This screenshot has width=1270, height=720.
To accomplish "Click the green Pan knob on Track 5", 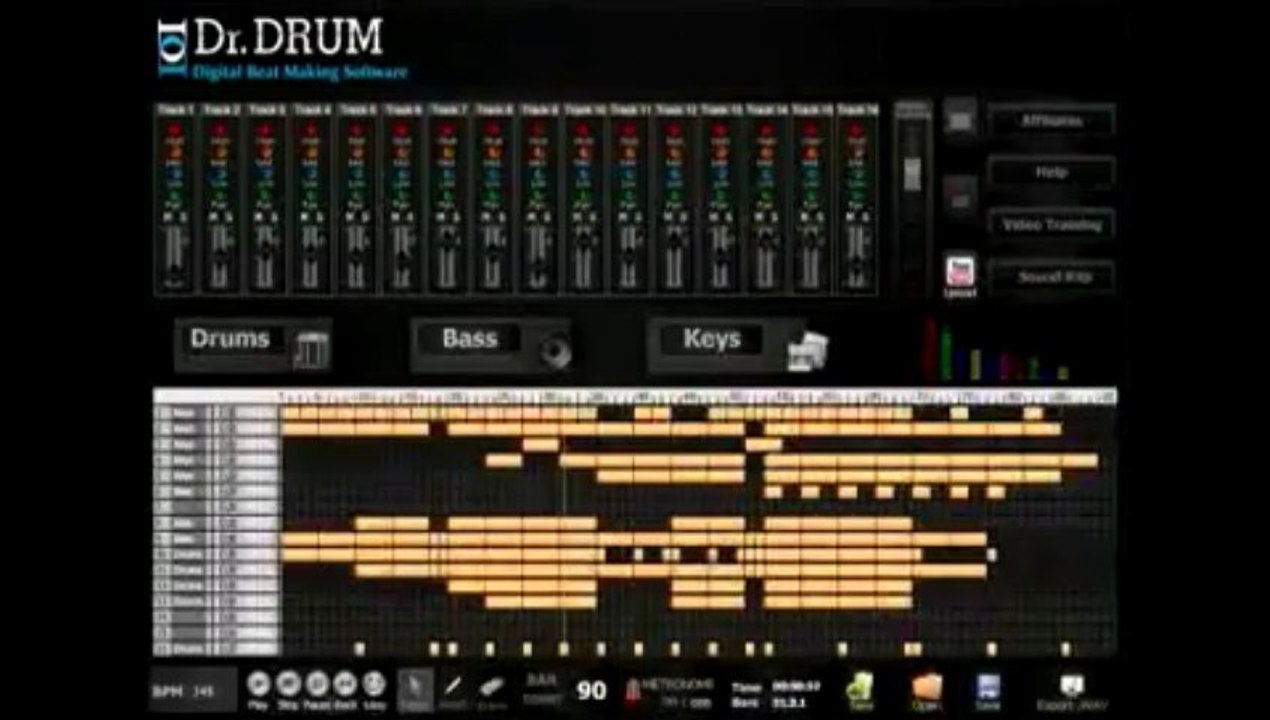I will point(357,193).
